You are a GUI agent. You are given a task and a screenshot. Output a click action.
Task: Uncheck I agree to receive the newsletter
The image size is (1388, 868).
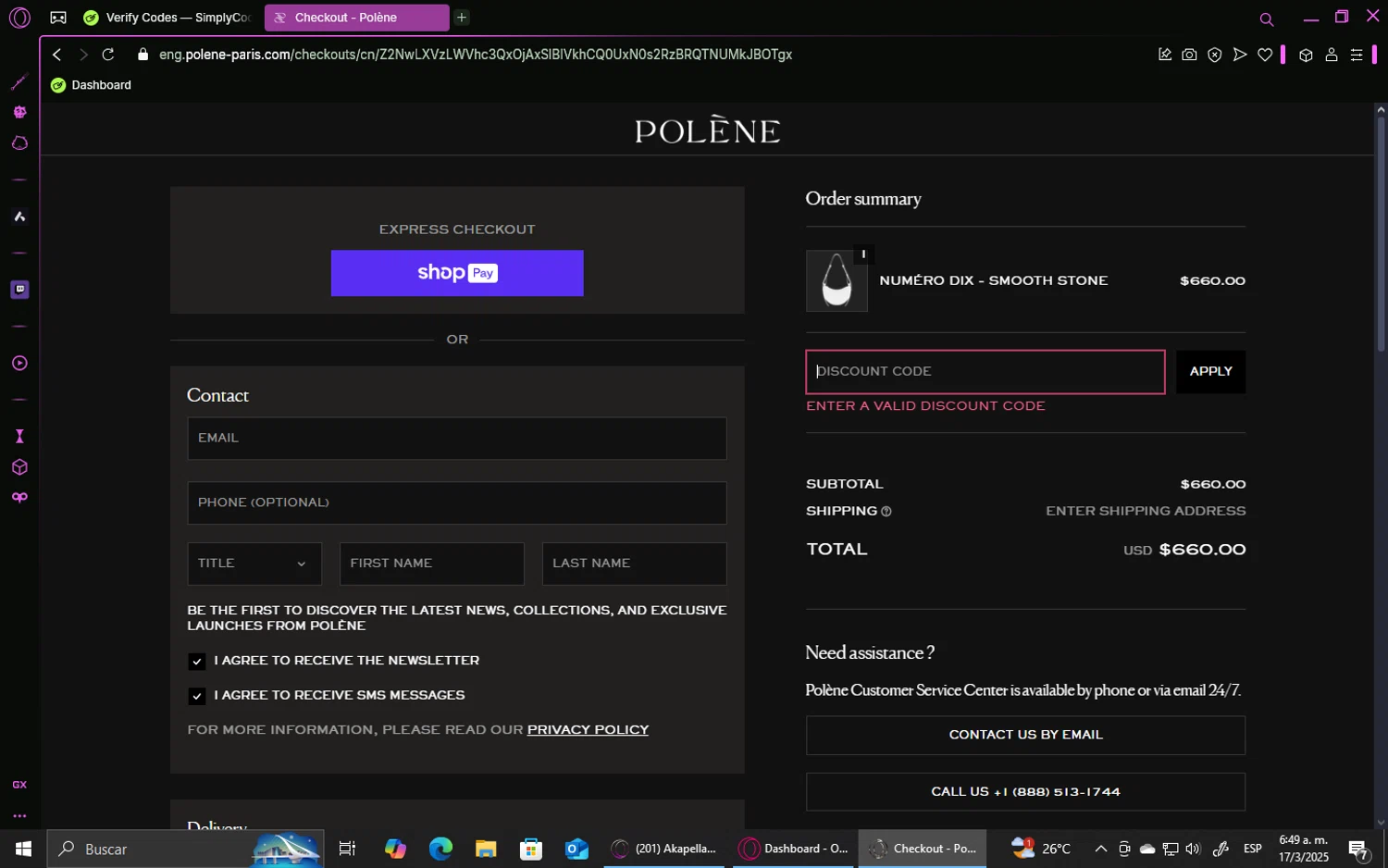click(x=196, y=661)
